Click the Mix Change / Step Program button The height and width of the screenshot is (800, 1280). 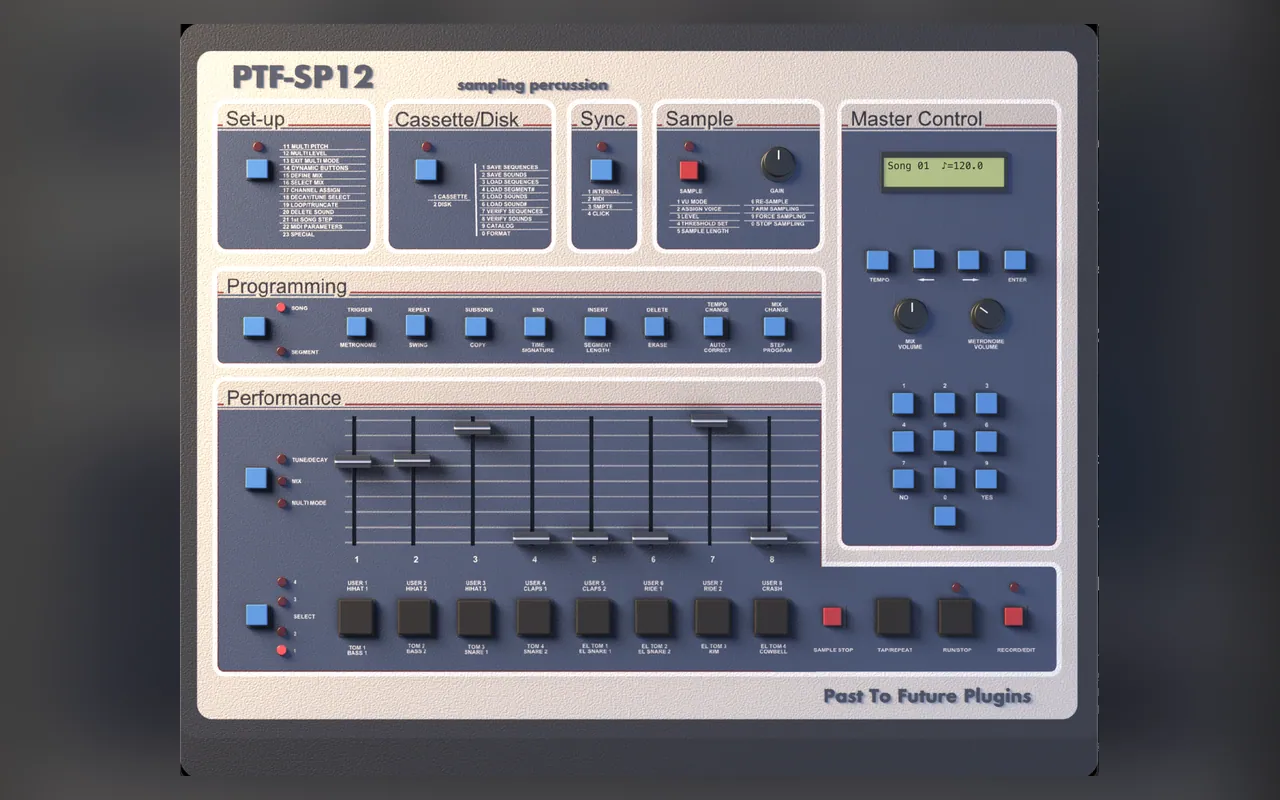[774, 327]
